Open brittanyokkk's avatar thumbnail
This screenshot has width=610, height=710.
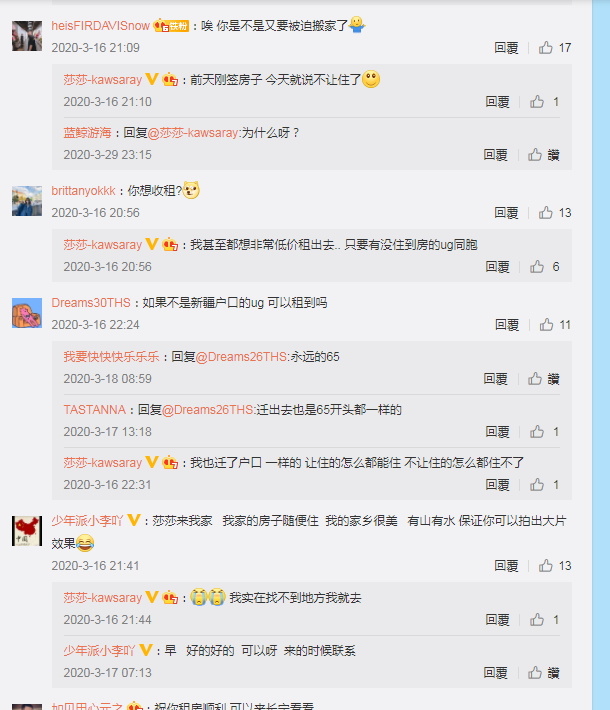click(27, 201)
